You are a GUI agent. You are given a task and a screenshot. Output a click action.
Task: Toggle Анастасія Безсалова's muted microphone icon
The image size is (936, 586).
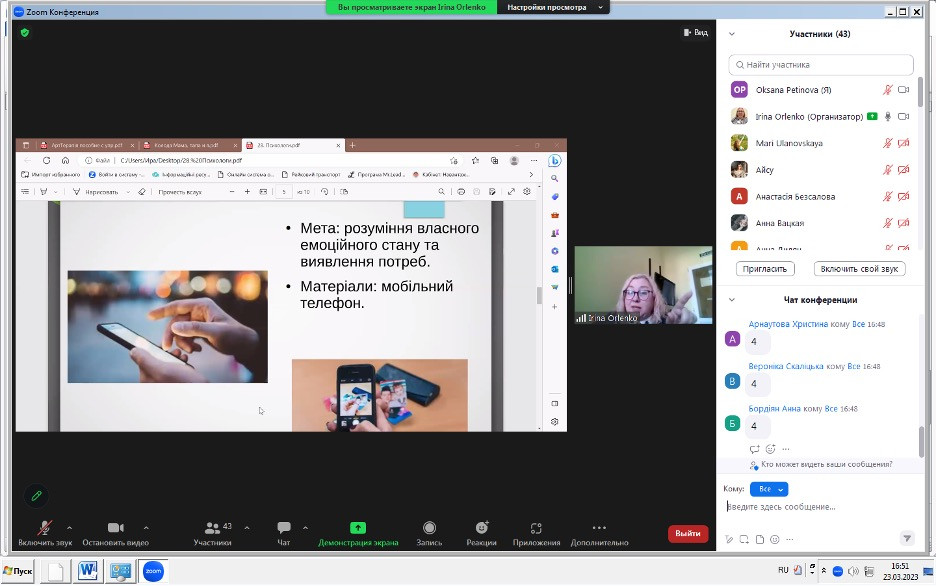(888, 196)
